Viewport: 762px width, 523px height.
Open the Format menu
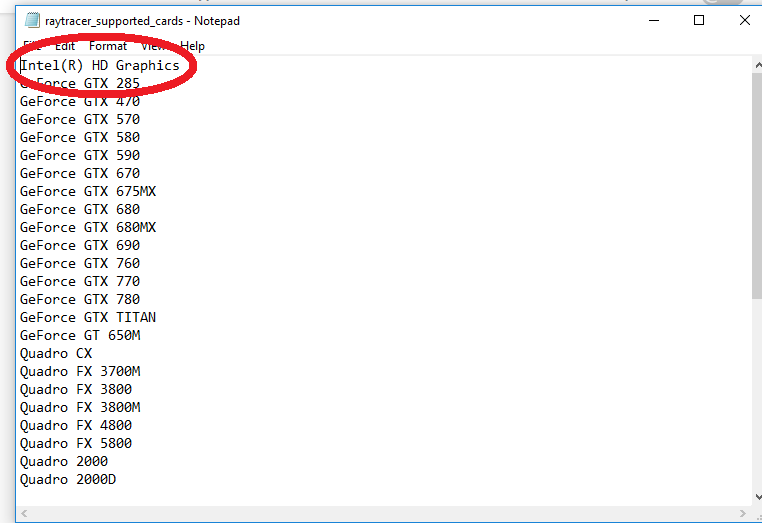[x=108, y=46]
